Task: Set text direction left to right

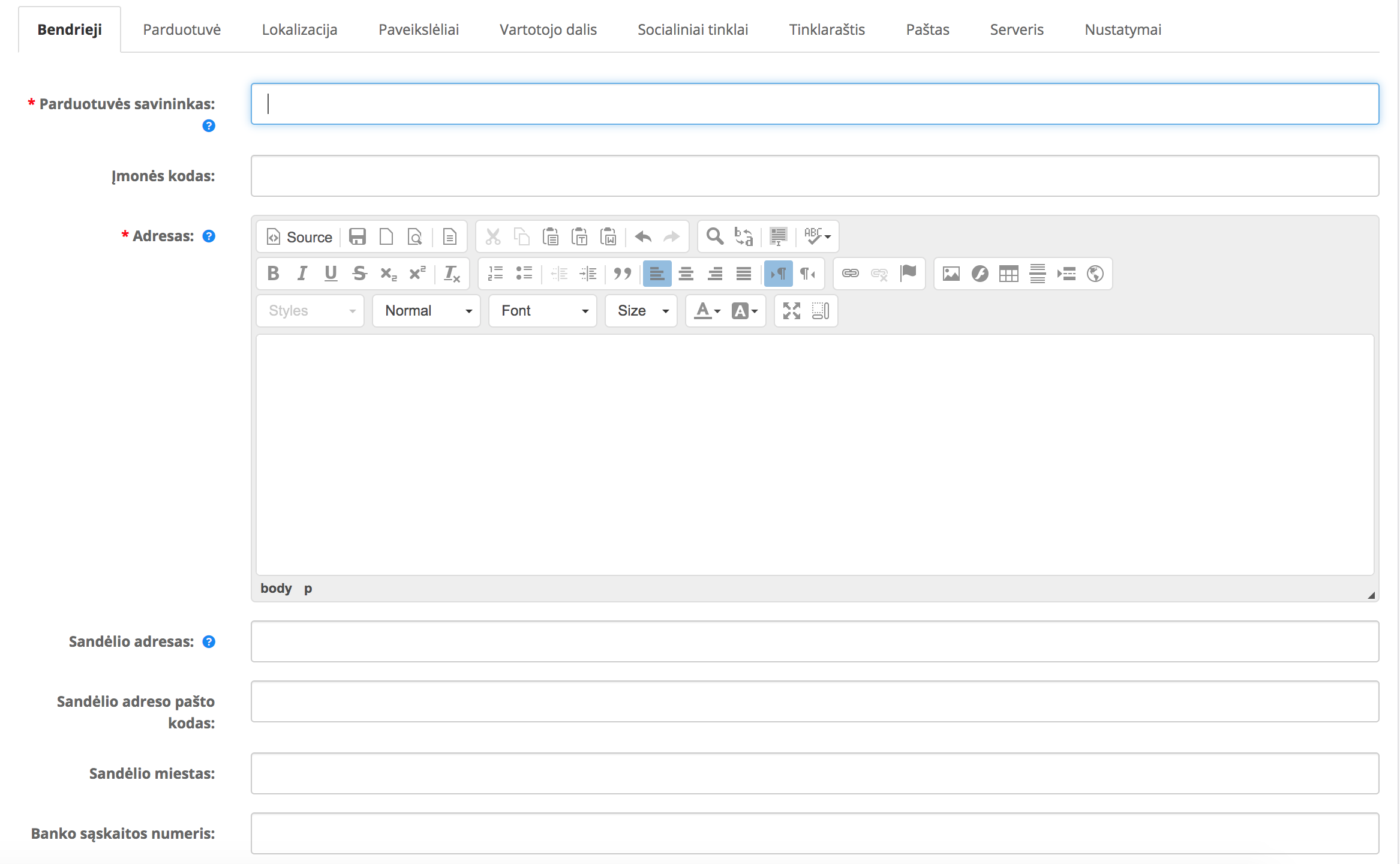Action: (x=779, y=274)
